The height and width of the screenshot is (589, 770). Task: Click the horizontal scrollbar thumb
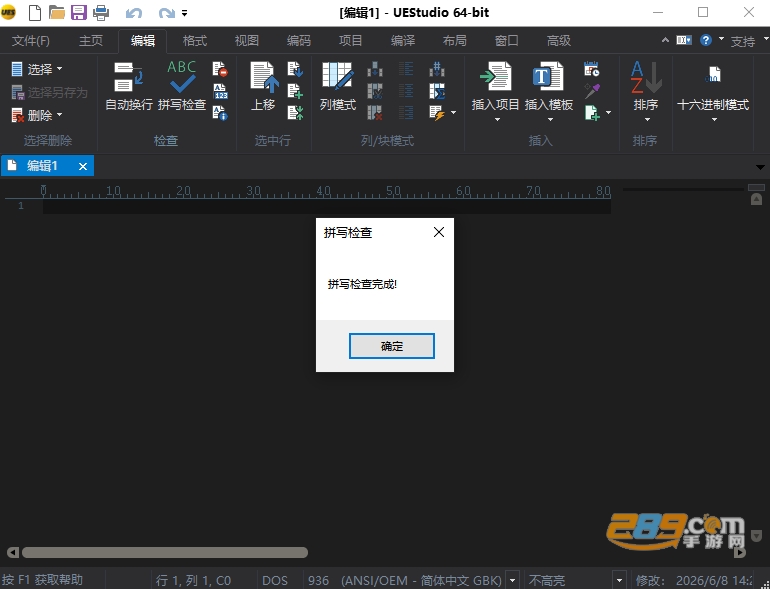165,553
